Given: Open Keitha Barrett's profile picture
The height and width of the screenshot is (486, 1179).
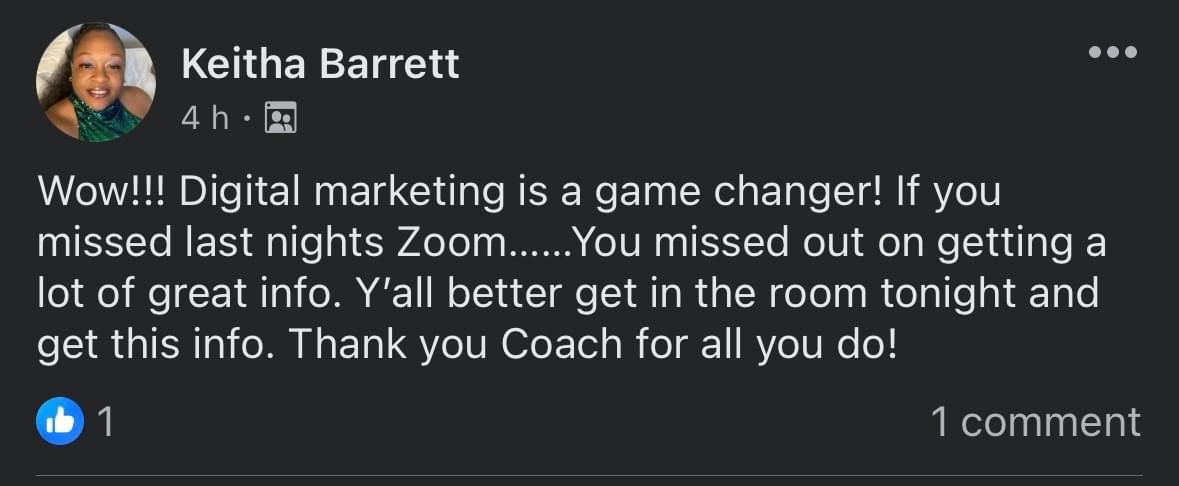Looking at the screenshot, I should click(x=96, y=82).
